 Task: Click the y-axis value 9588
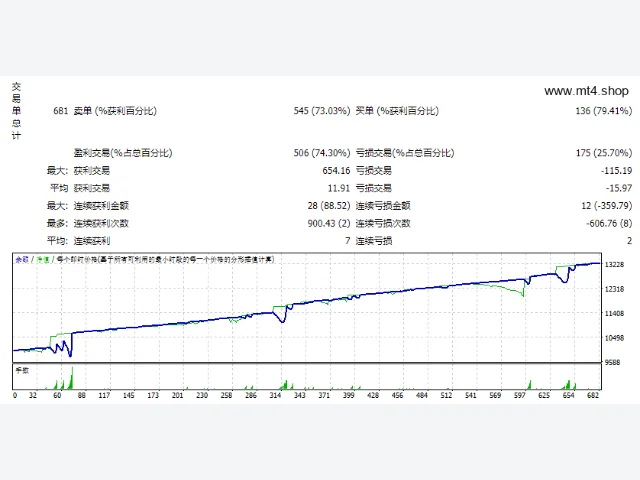coord(614,362)
